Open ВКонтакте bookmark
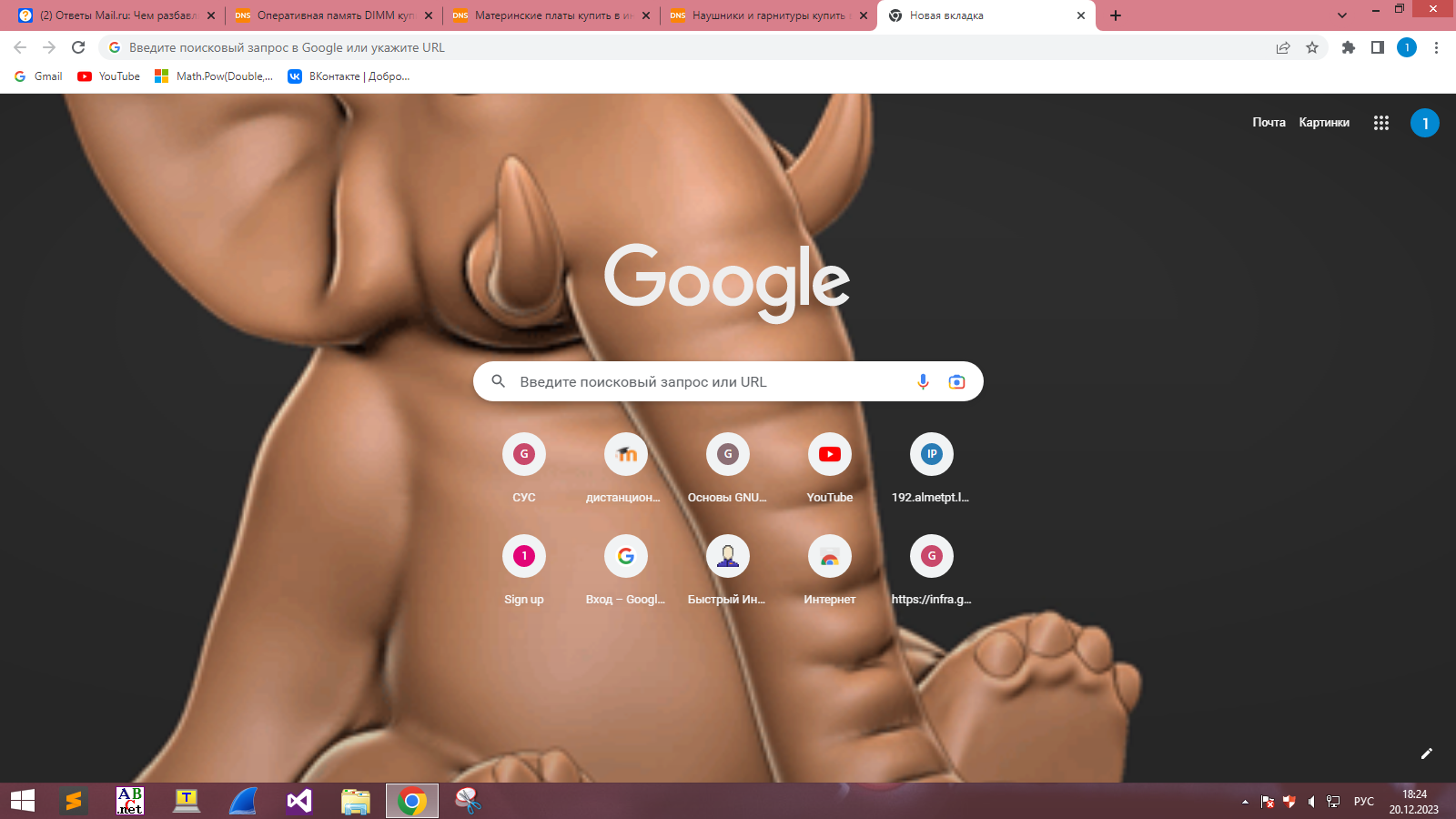This screenshot has height=819, width=1456. point(349,76)
